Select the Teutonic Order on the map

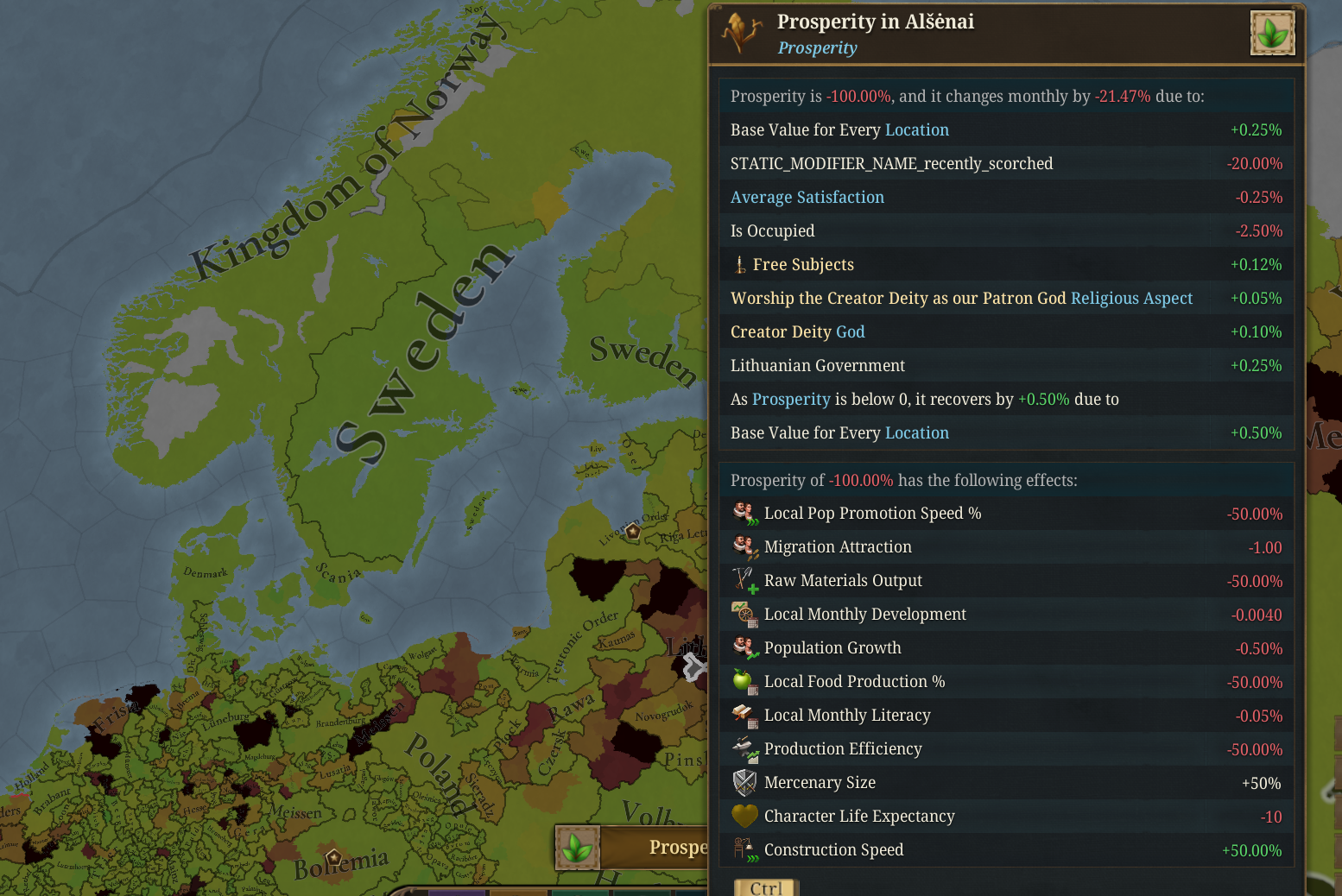tap(584, 645)
